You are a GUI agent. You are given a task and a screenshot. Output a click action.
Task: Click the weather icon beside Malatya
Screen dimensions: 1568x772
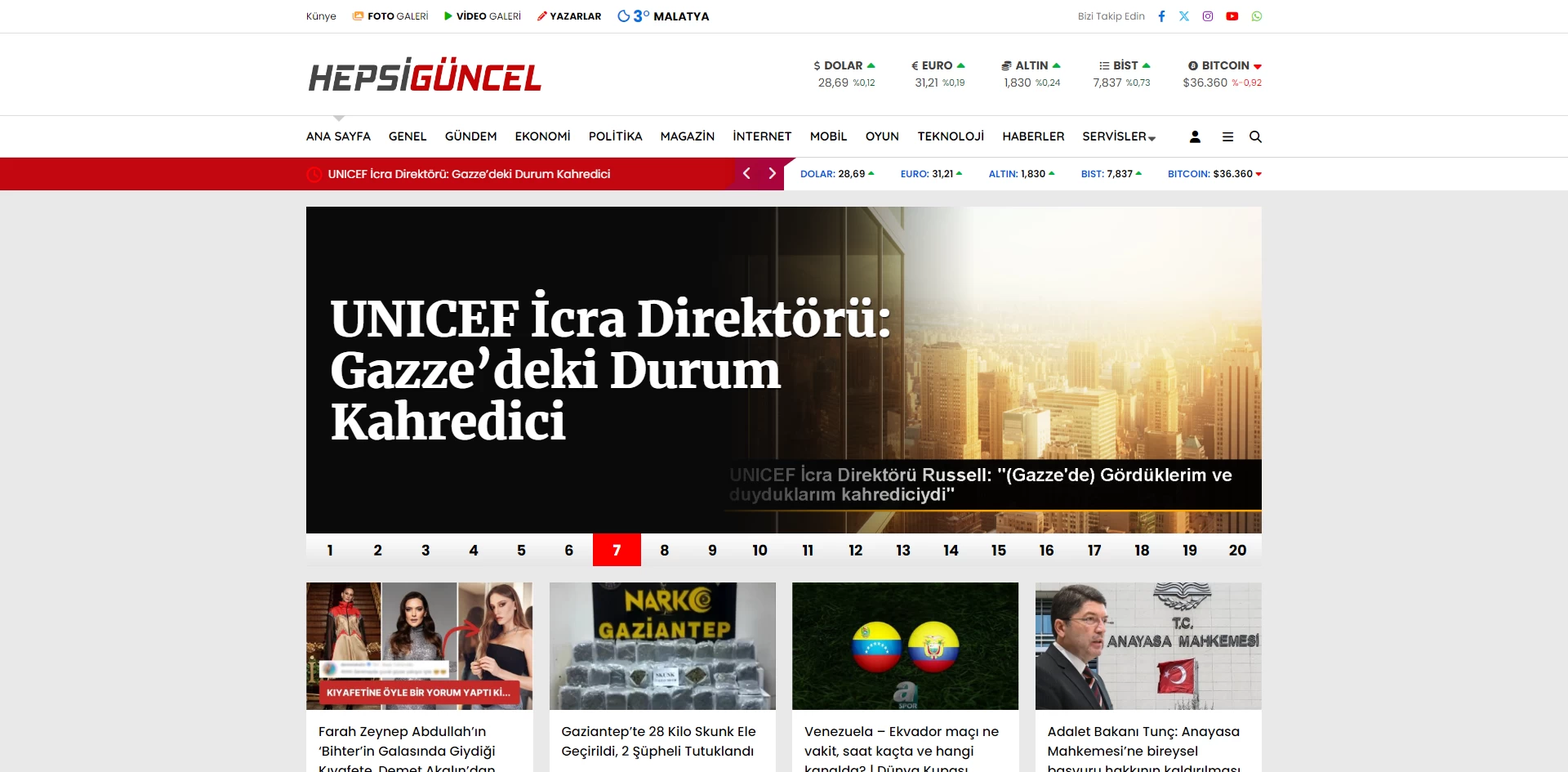[x=624, y=16]
